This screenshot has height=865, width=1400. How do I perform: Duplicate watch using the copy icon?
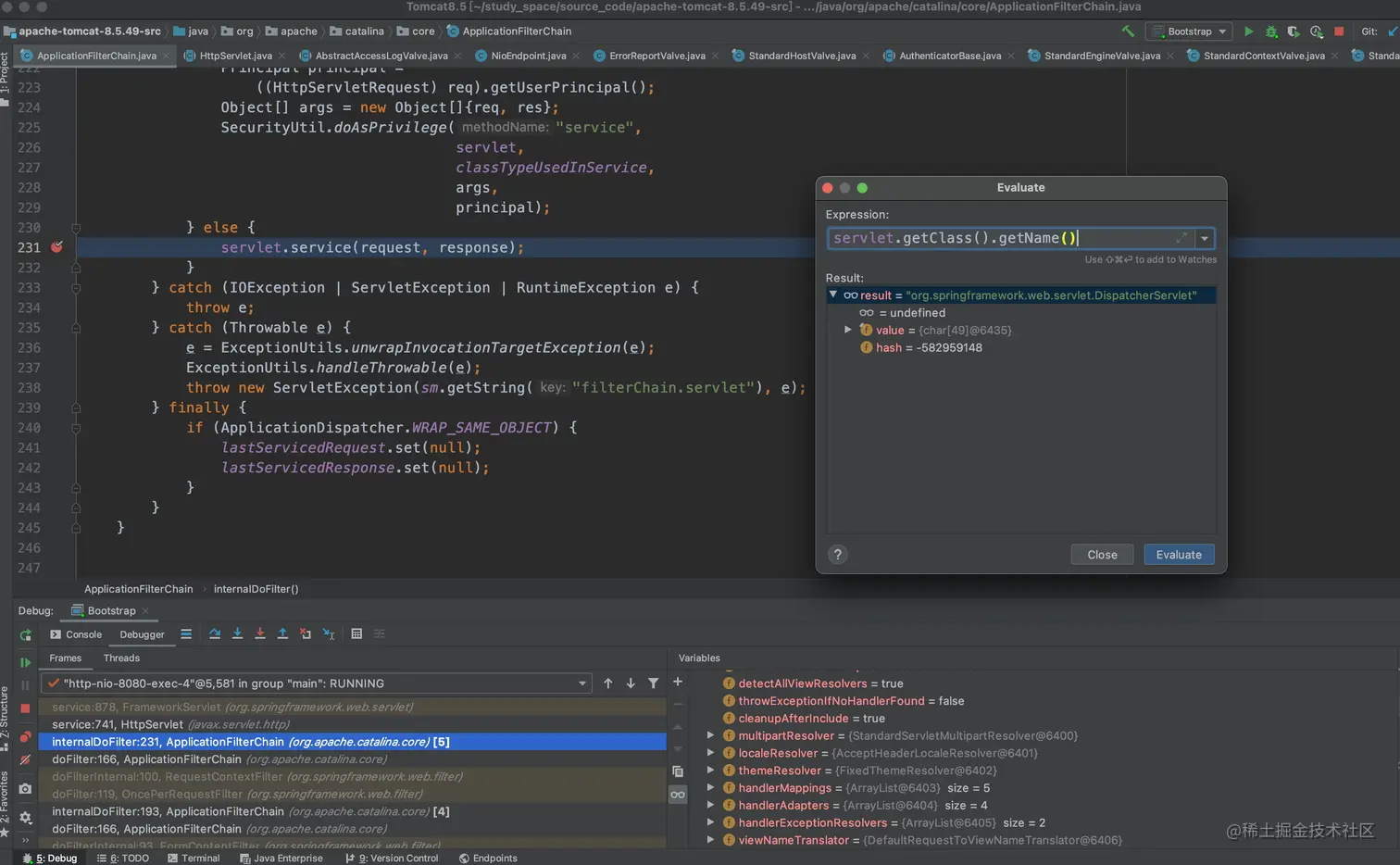pos(678,771)
